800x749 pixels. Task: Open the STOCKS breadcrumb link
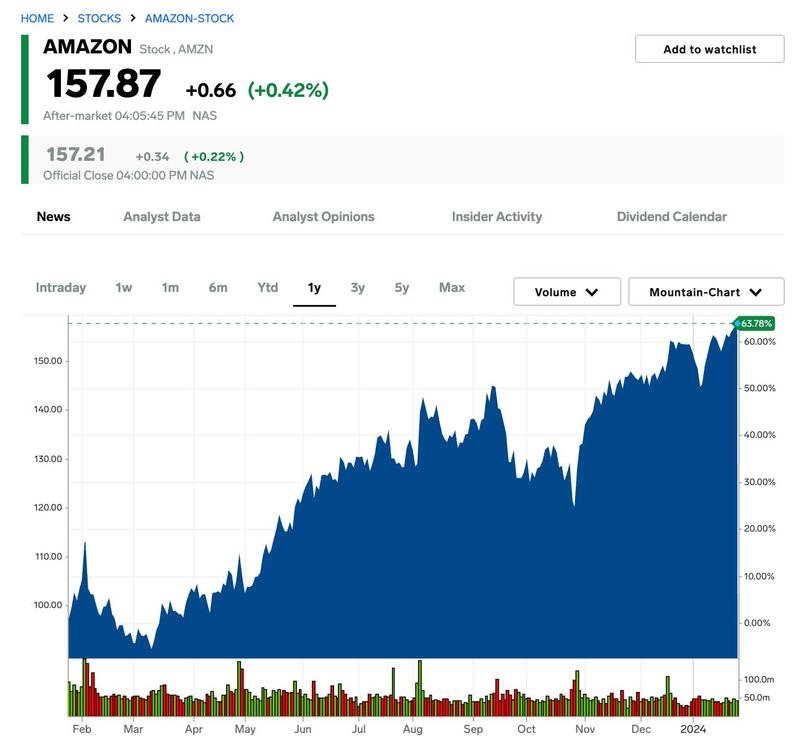pos(99,18)
